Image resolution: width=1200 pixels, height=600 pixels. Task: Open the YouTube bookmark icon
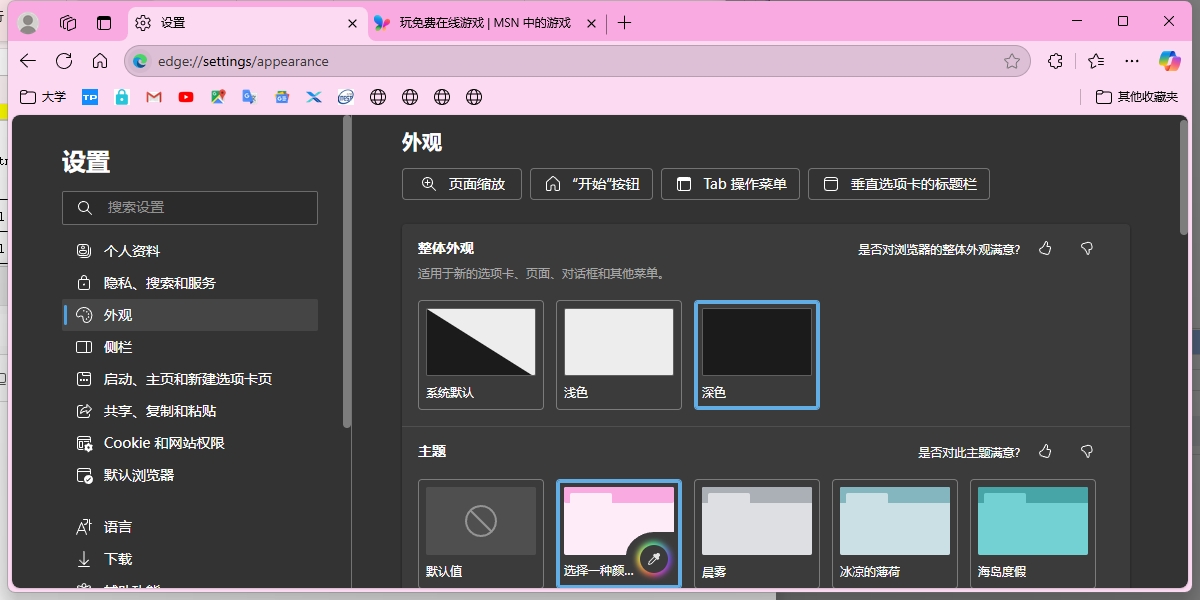[x=185, y=97]
